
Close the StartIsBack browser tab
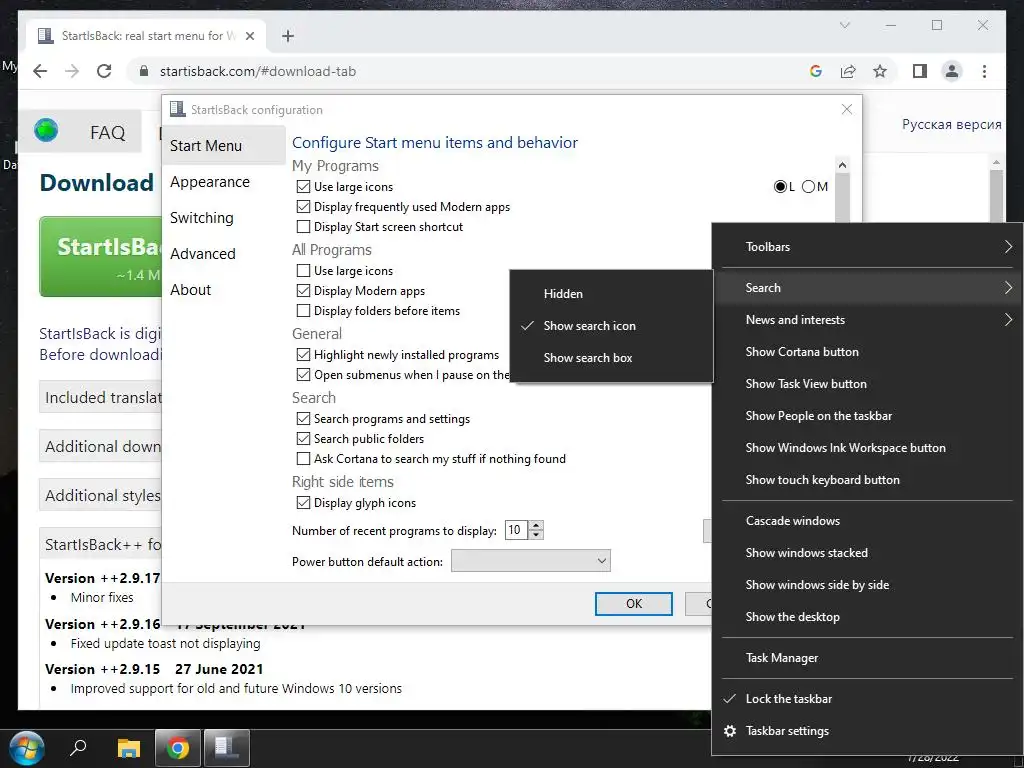click(249, 36)
